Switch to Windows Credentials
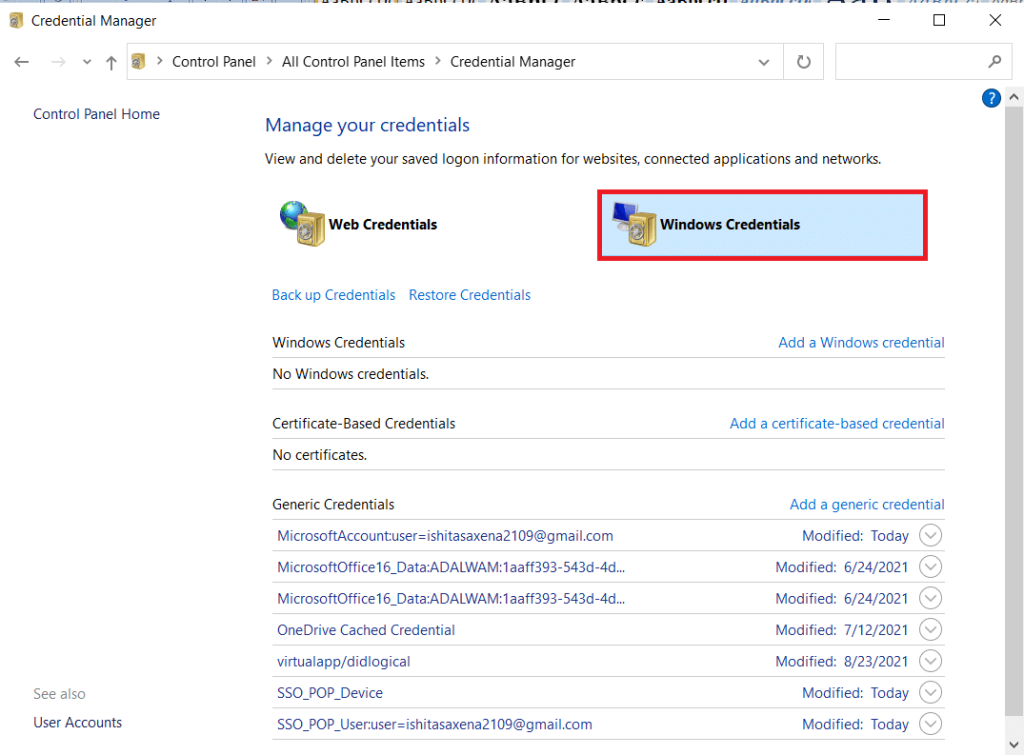Screen dimensions: 1024x755 [762, 225]
